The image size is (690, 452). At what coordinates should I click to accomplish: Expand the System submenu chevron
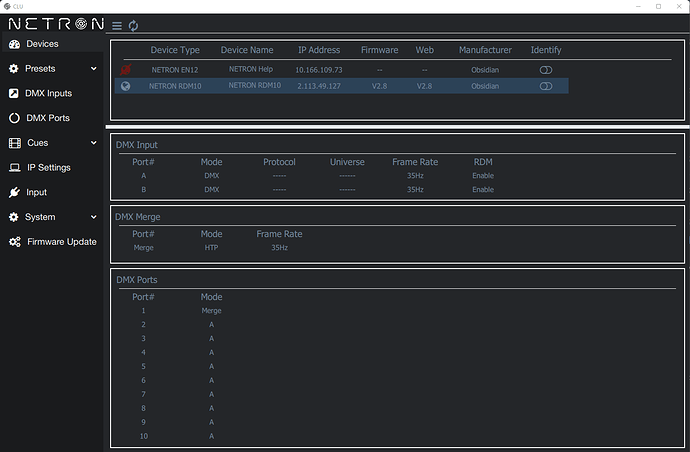[x=93, y=217]
